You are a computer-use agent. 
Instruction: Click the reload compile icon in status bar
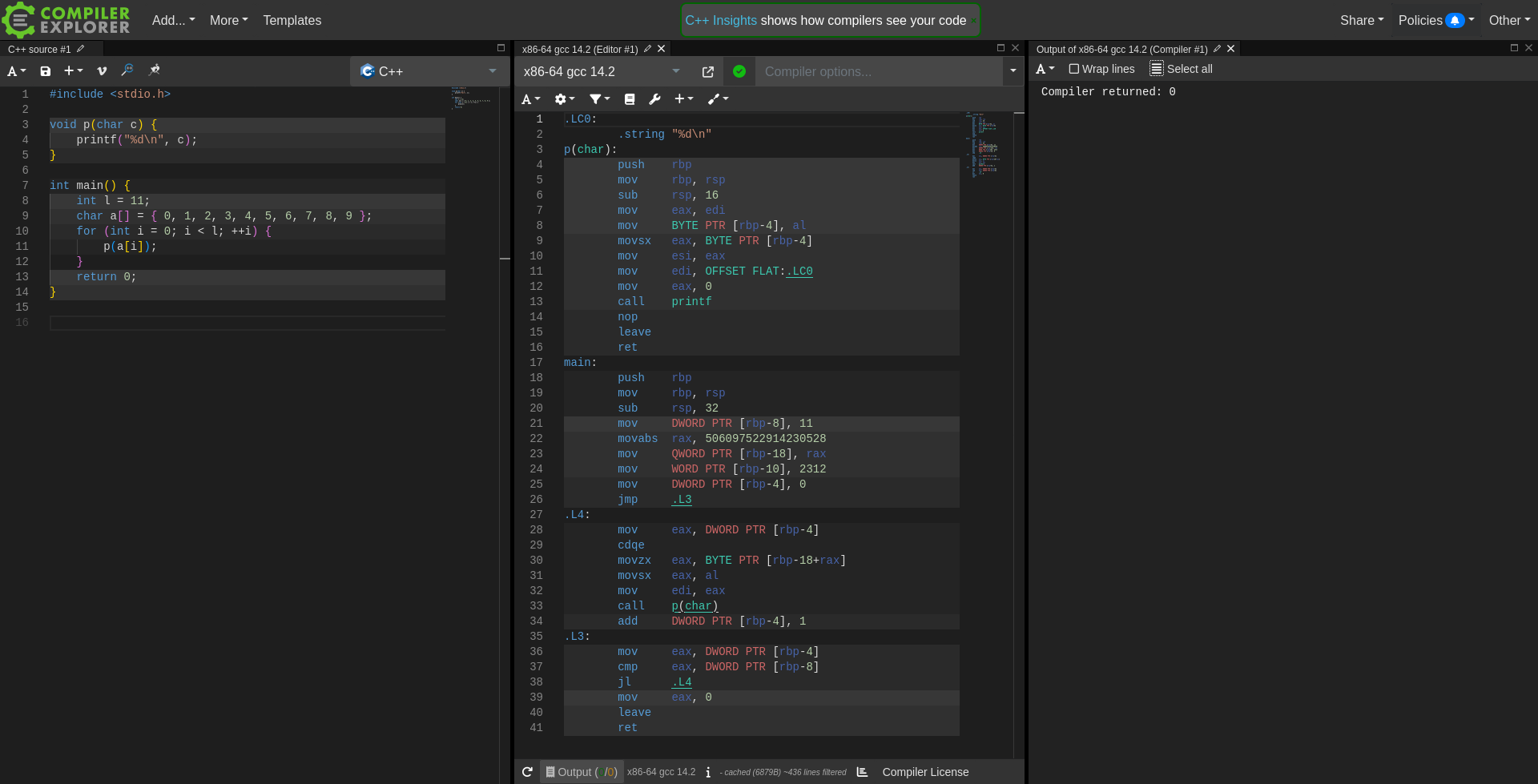(527, 772)
